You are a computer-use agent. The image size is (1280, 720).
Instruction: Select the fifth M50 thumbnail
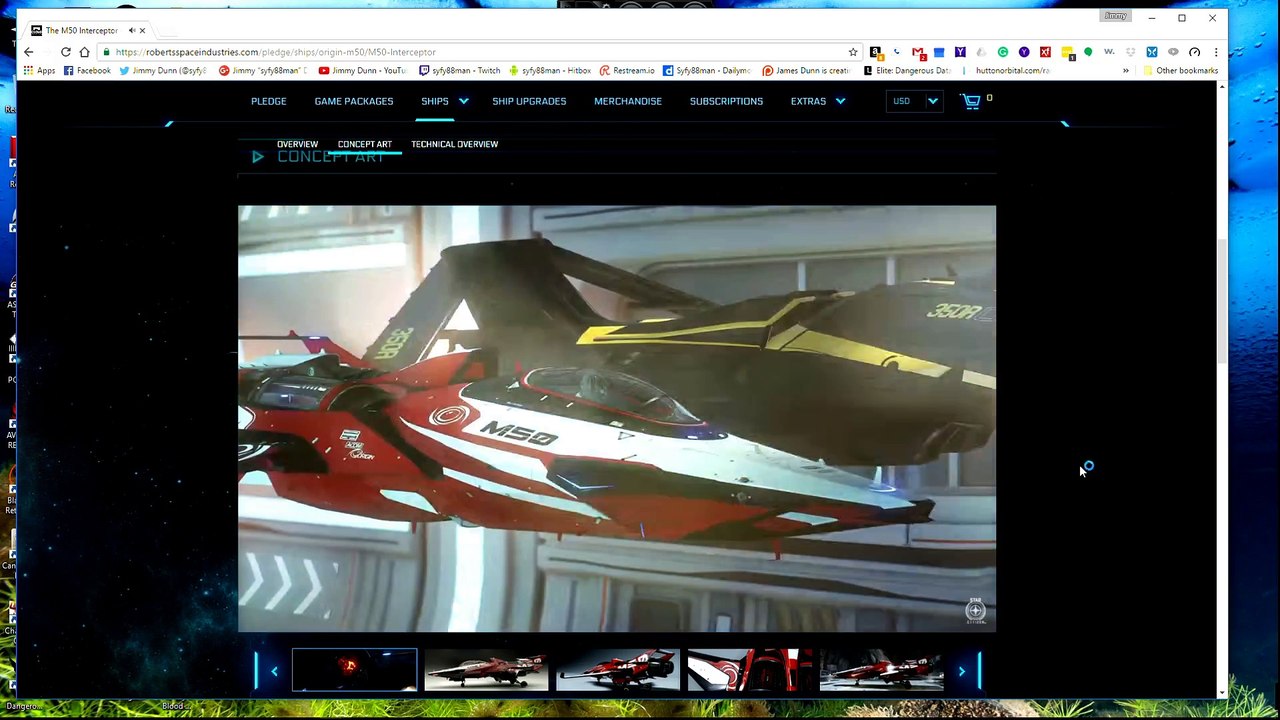pyautogui.click(x=881, y=670)
